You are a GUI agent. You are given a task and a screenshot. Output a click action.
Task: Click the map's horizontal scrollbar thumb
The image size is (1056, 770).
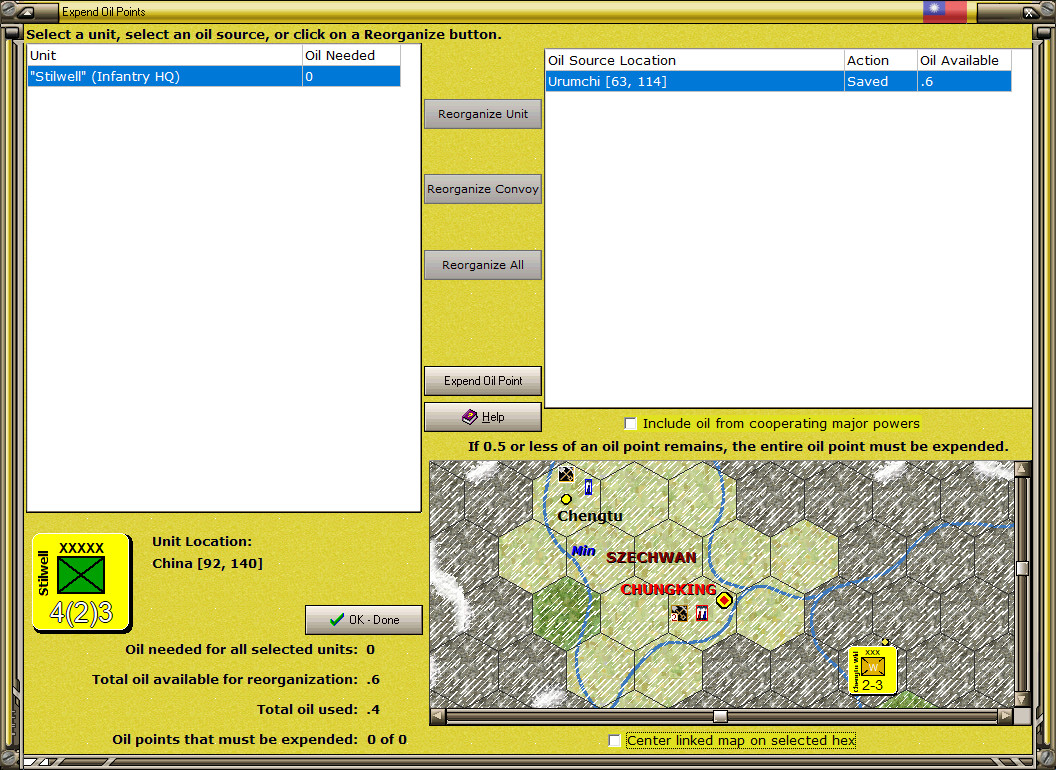721,716
